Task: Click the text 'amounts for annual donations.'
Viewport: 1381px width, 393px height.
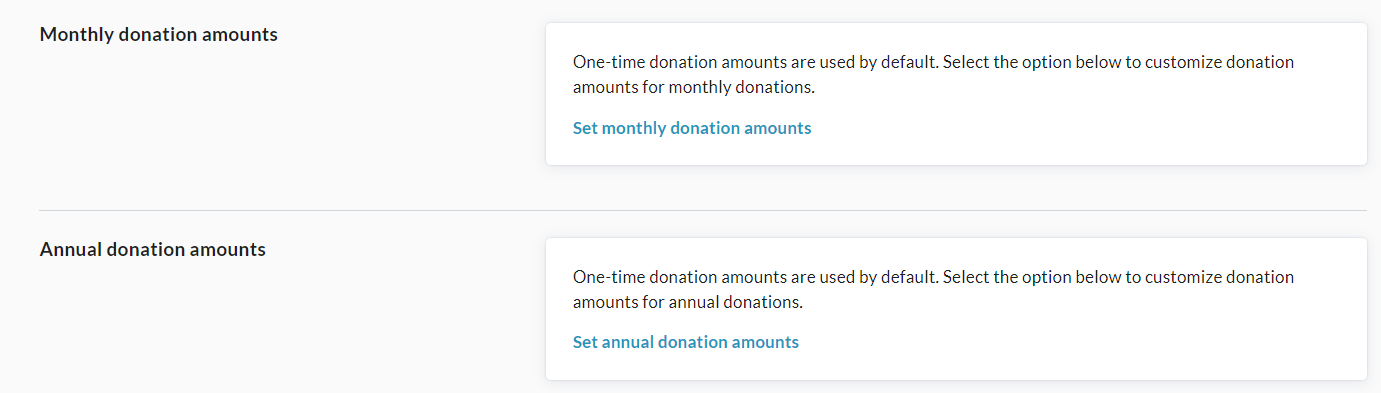Action: pos(688,301)
